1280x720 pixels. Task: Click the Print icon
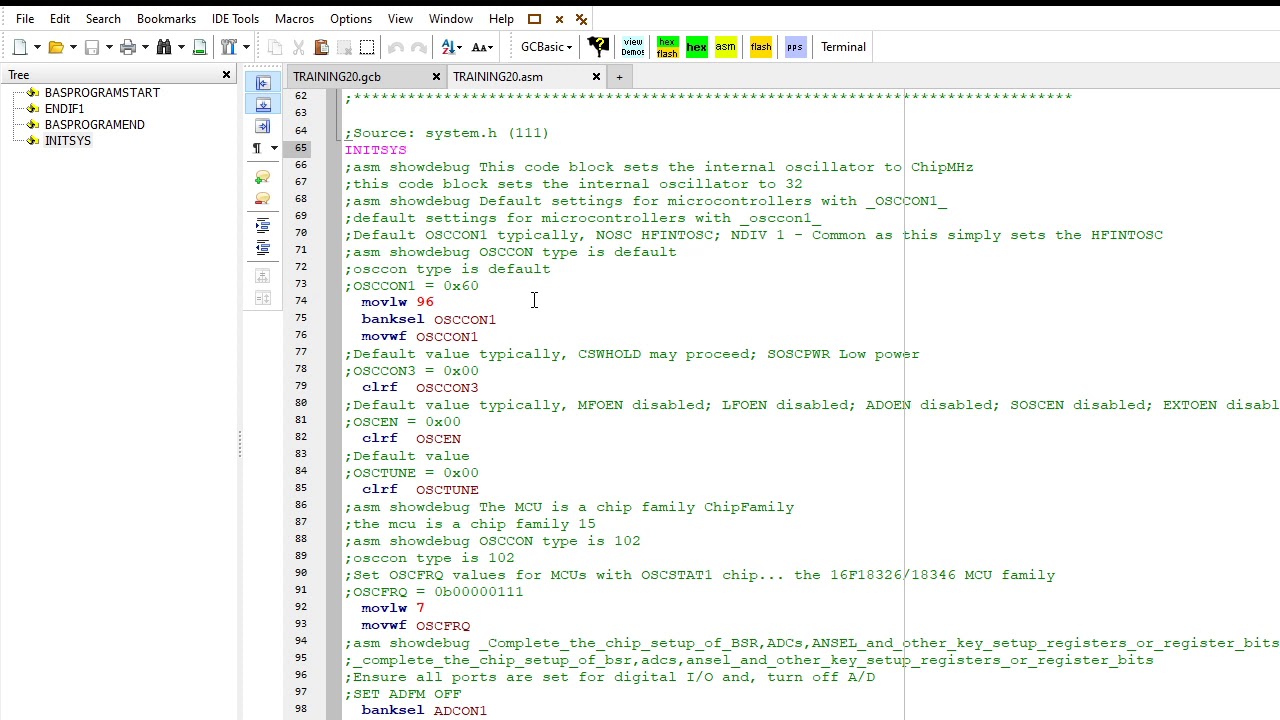click(x=128, y=47)
